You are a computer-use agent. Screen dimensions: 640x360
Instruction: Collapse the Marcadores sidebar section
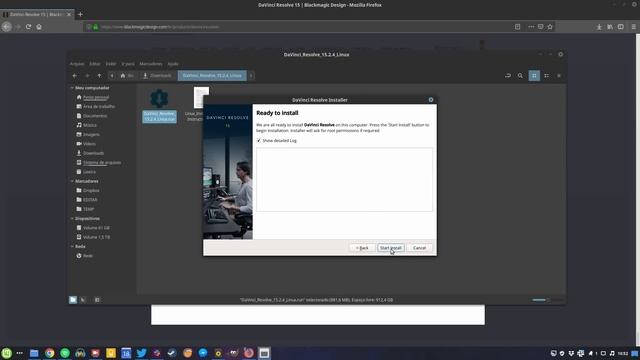tap(72, 181)
